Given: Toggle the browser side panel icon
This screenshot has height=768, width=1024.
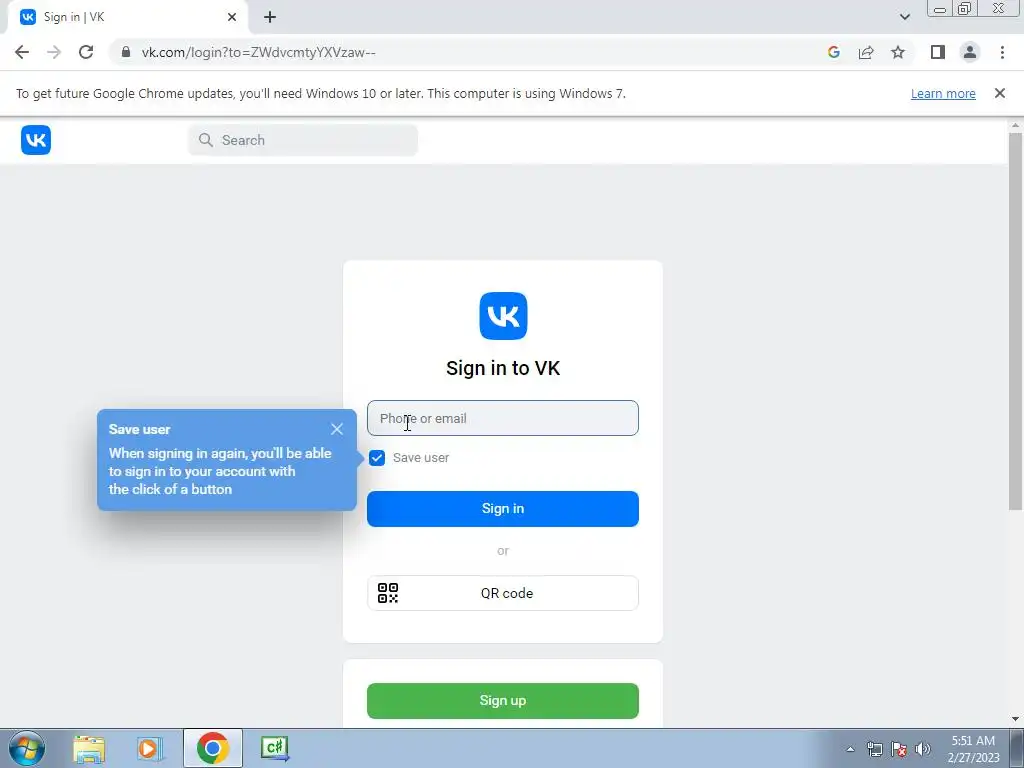Looking at the screenshot, I should click(938, 52).
